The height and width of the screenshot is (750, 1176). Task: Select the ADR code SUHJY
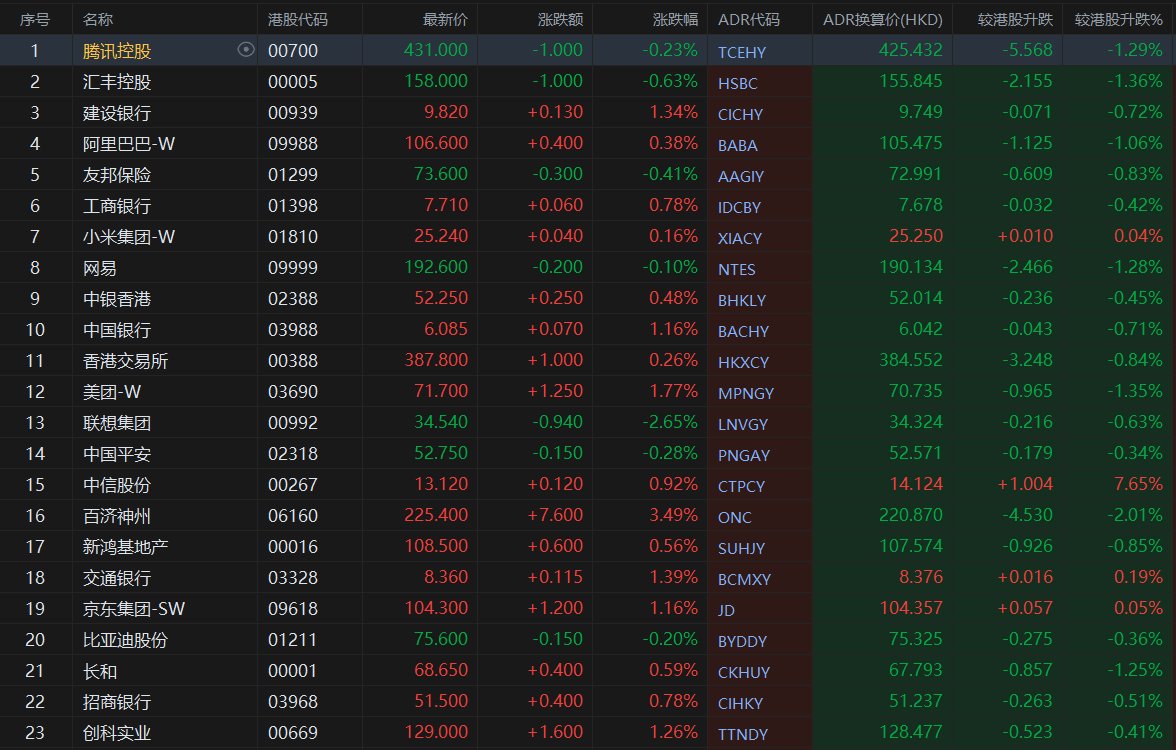(741, 548)
